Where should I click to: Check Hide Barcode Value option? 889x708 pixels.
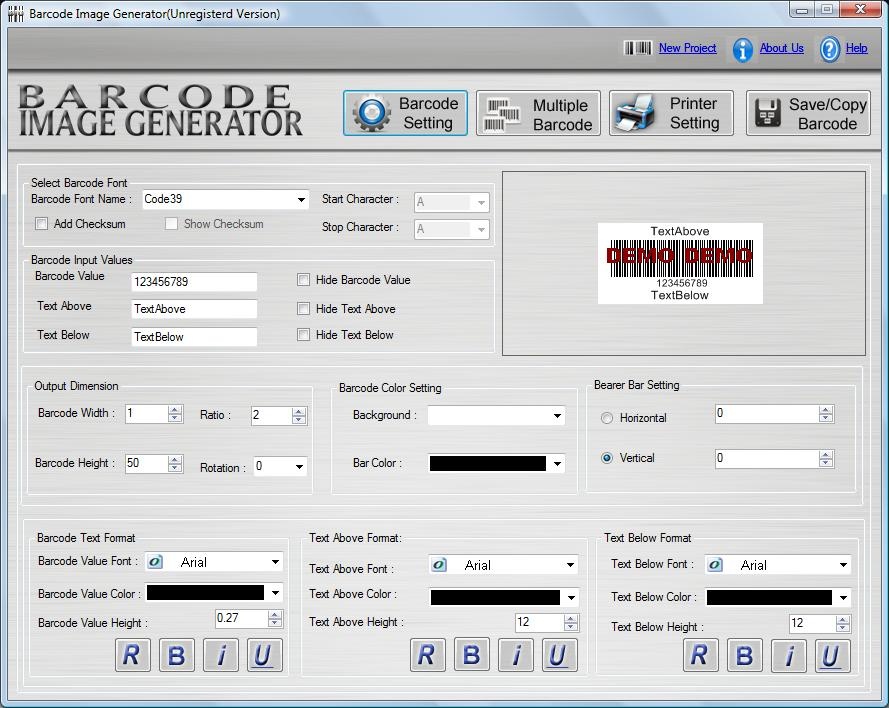[304, 280]
